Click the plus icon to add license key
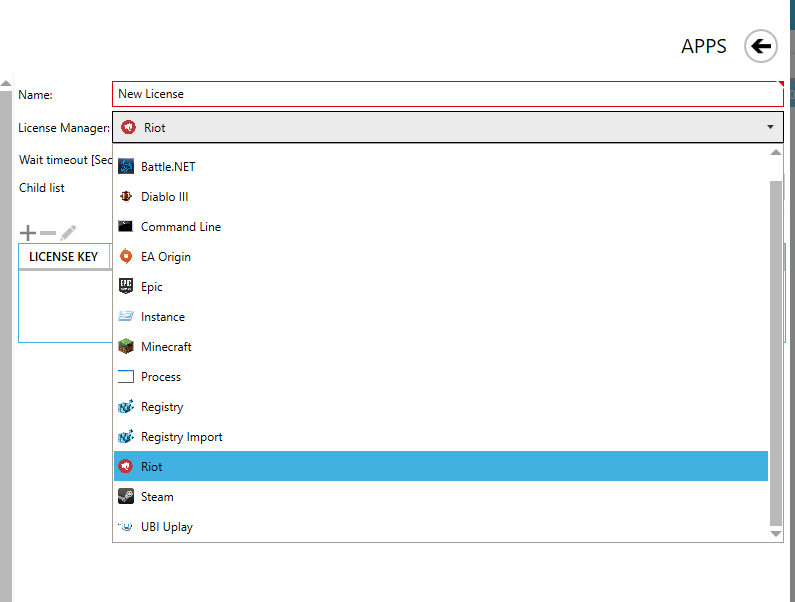795x602 pixels. [28, 233]
